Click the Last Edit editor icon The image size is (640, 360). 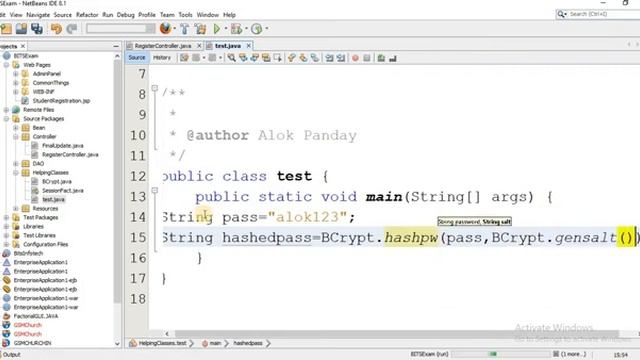pos(184,58)
